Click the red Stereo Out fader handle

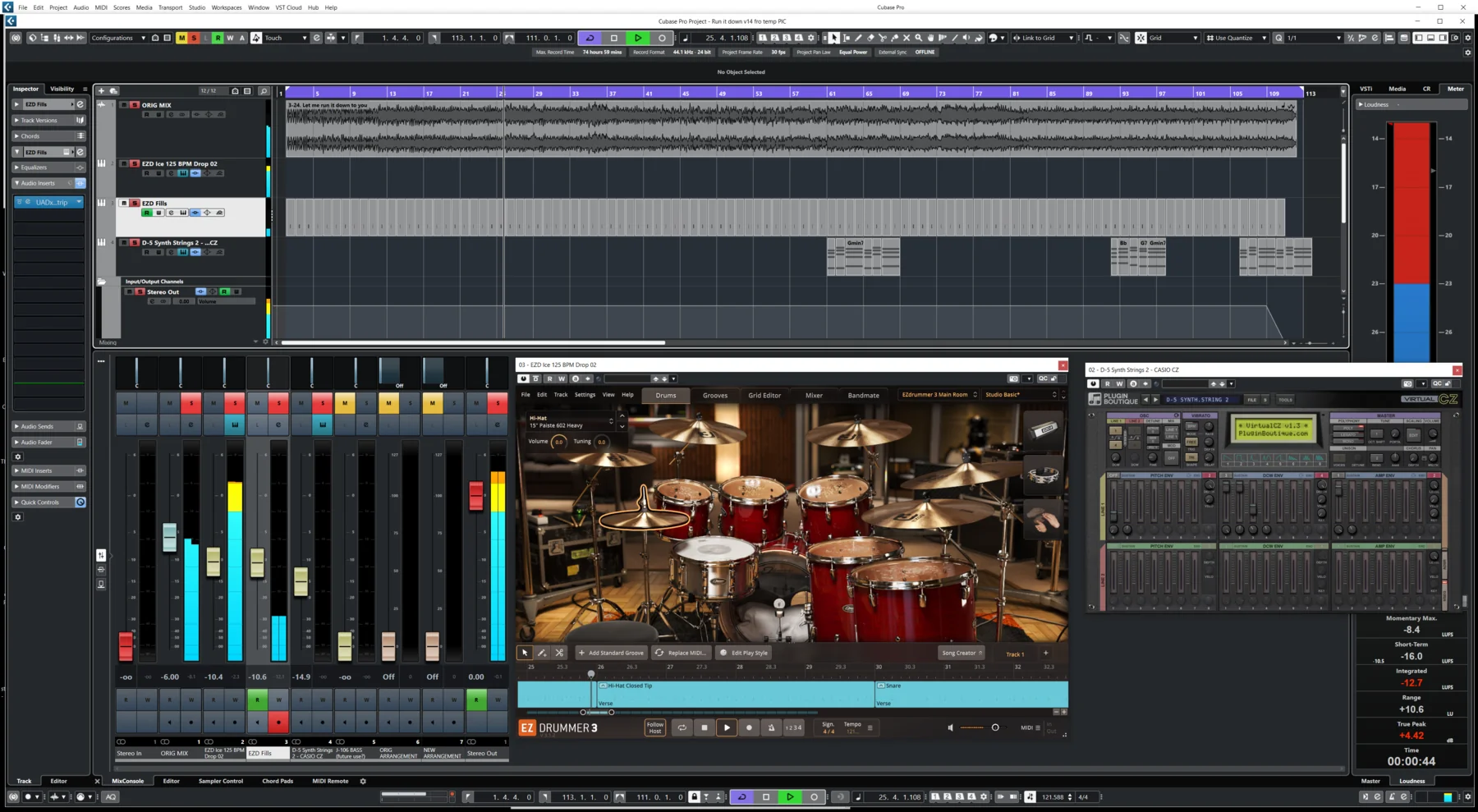click(475, 495)
